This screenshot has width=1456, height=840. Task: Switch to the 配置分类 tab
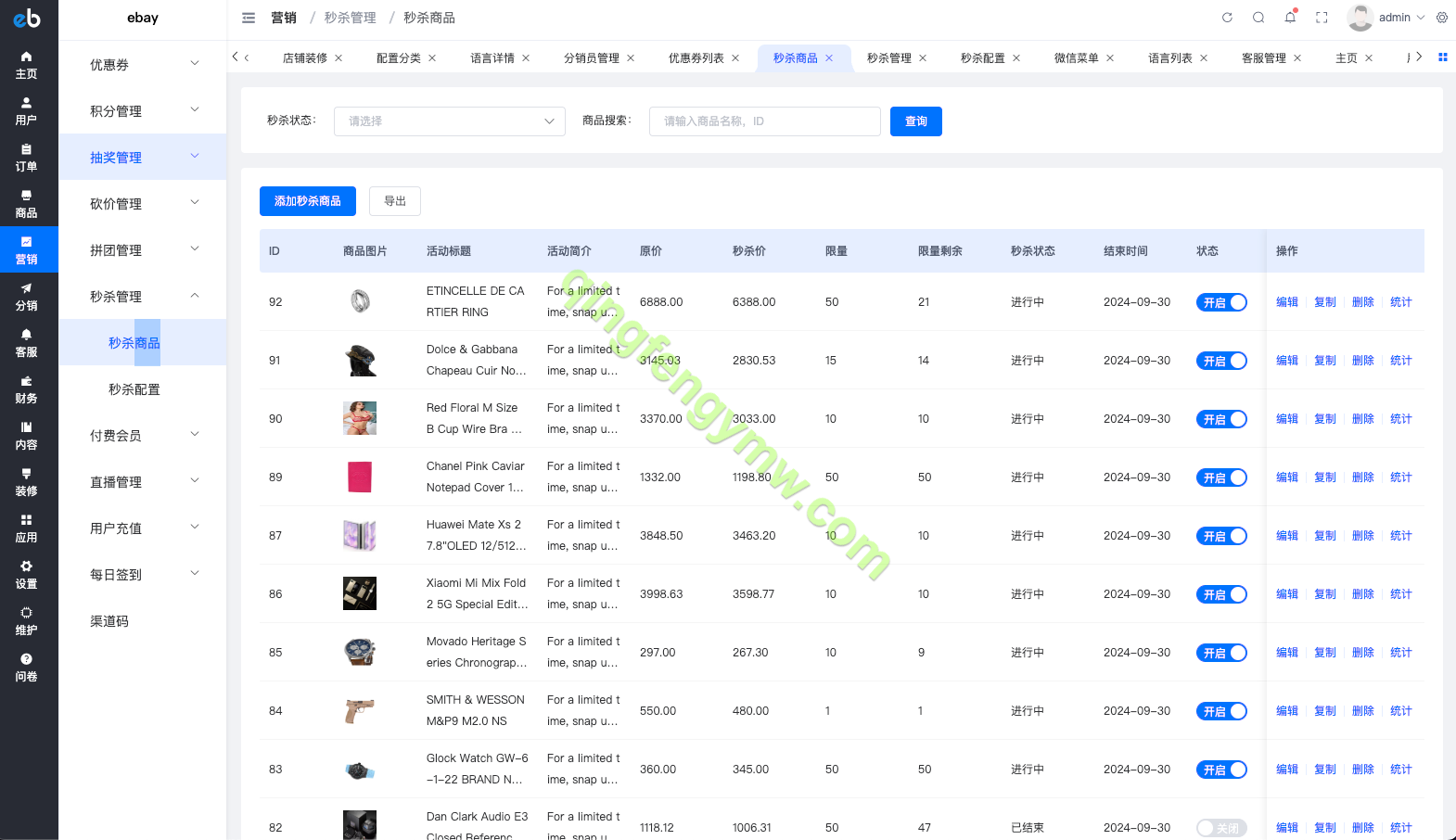click(399, 58)
